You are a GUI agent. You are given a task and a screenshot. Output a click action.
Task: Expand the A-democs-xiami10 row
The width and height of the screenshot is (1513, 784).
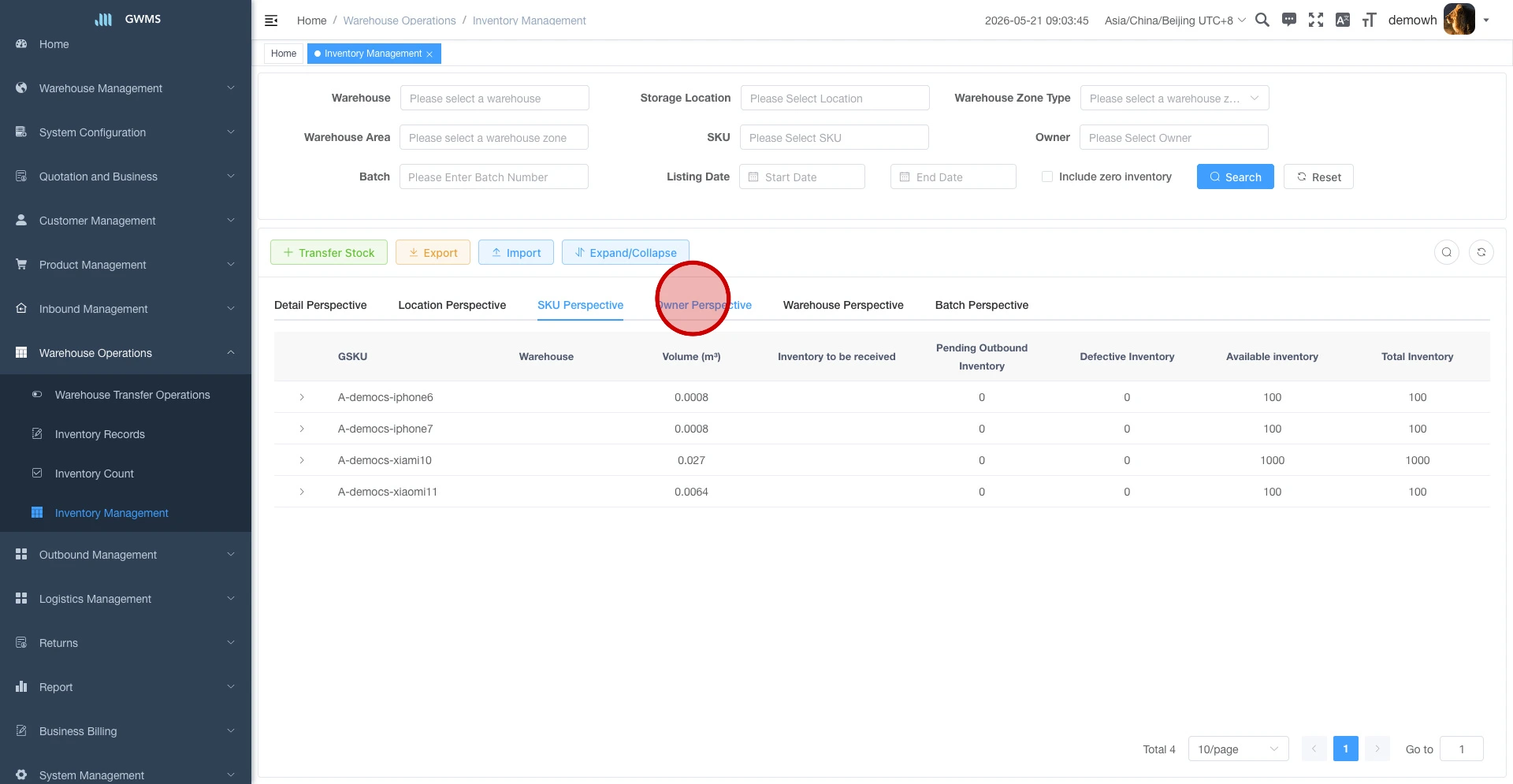click(302, 460)
